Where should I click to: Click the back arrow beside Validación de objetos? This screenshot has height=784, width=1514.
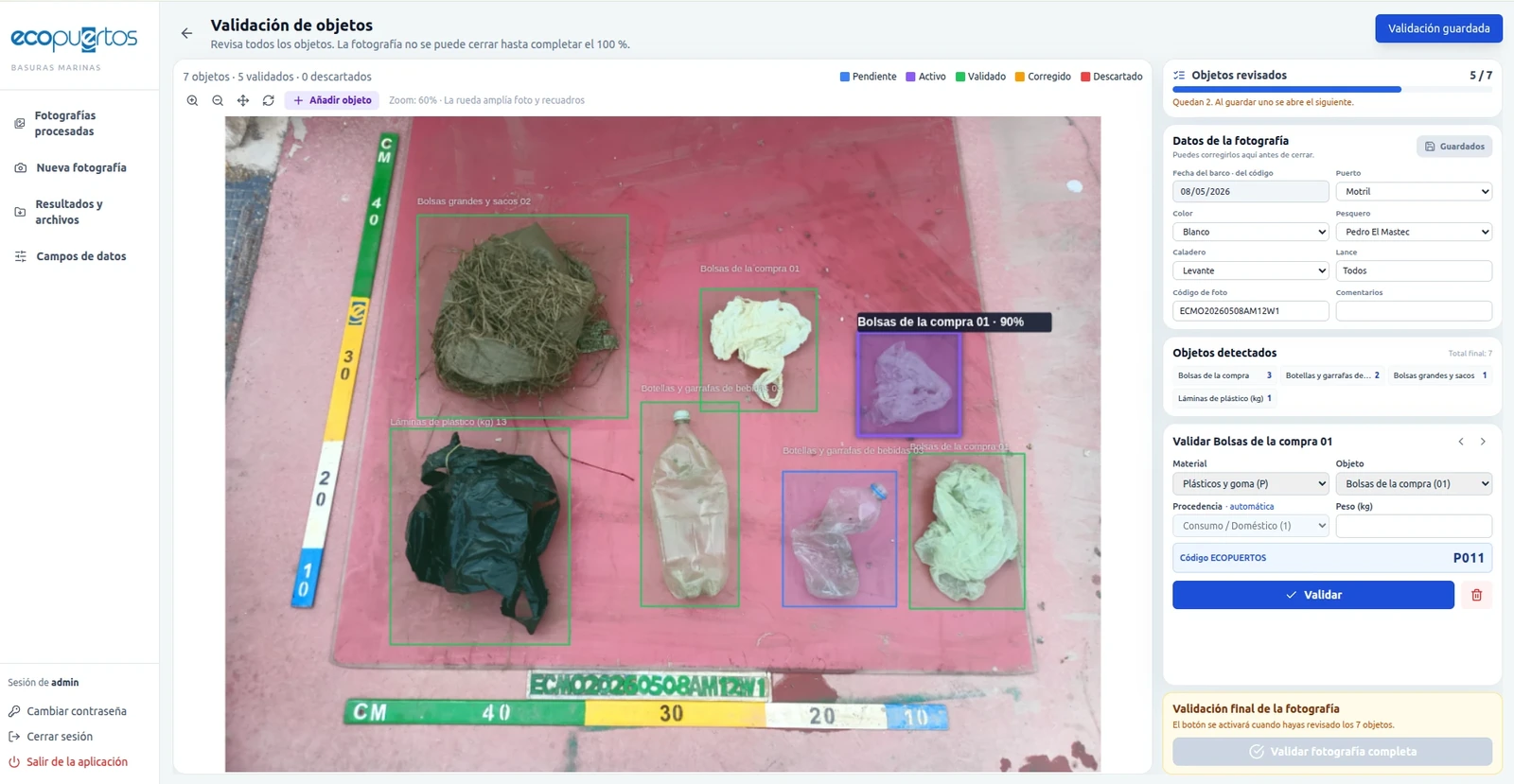(186, 33)
